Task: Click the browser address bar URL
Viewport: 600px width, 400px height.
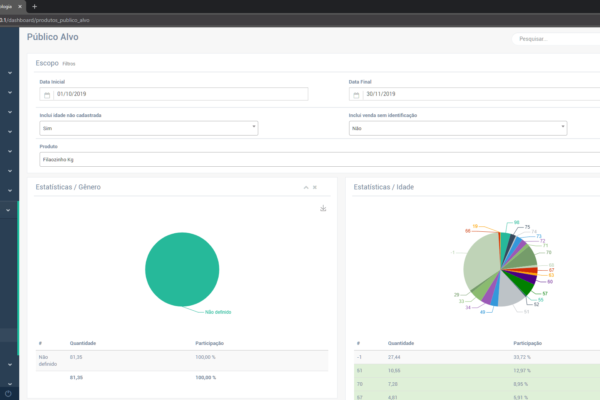Action: pyautogui.click(x=45, y=20)
